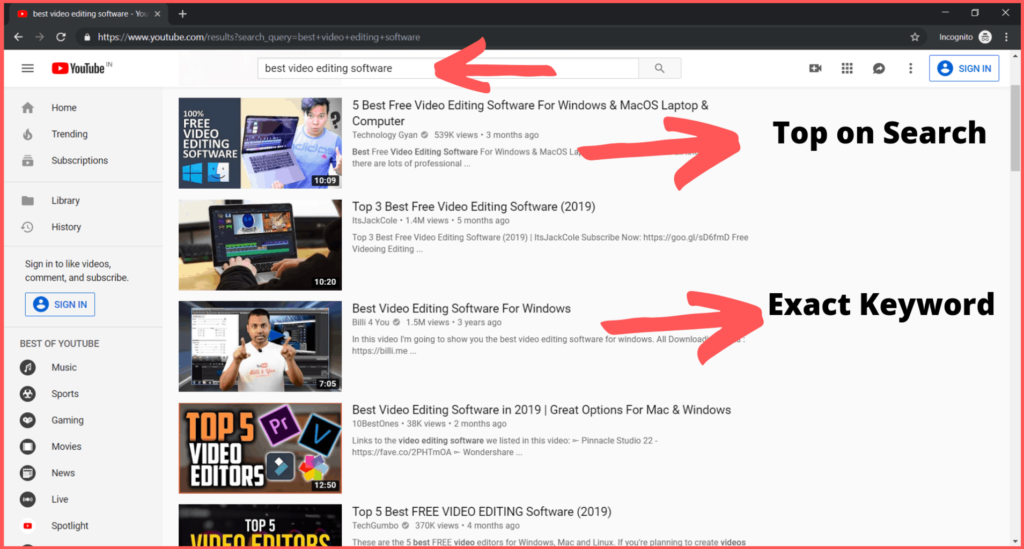Screen dimensions: 1024x549
Task: Open the create video camera icon
Action: [x=815, y=68]
